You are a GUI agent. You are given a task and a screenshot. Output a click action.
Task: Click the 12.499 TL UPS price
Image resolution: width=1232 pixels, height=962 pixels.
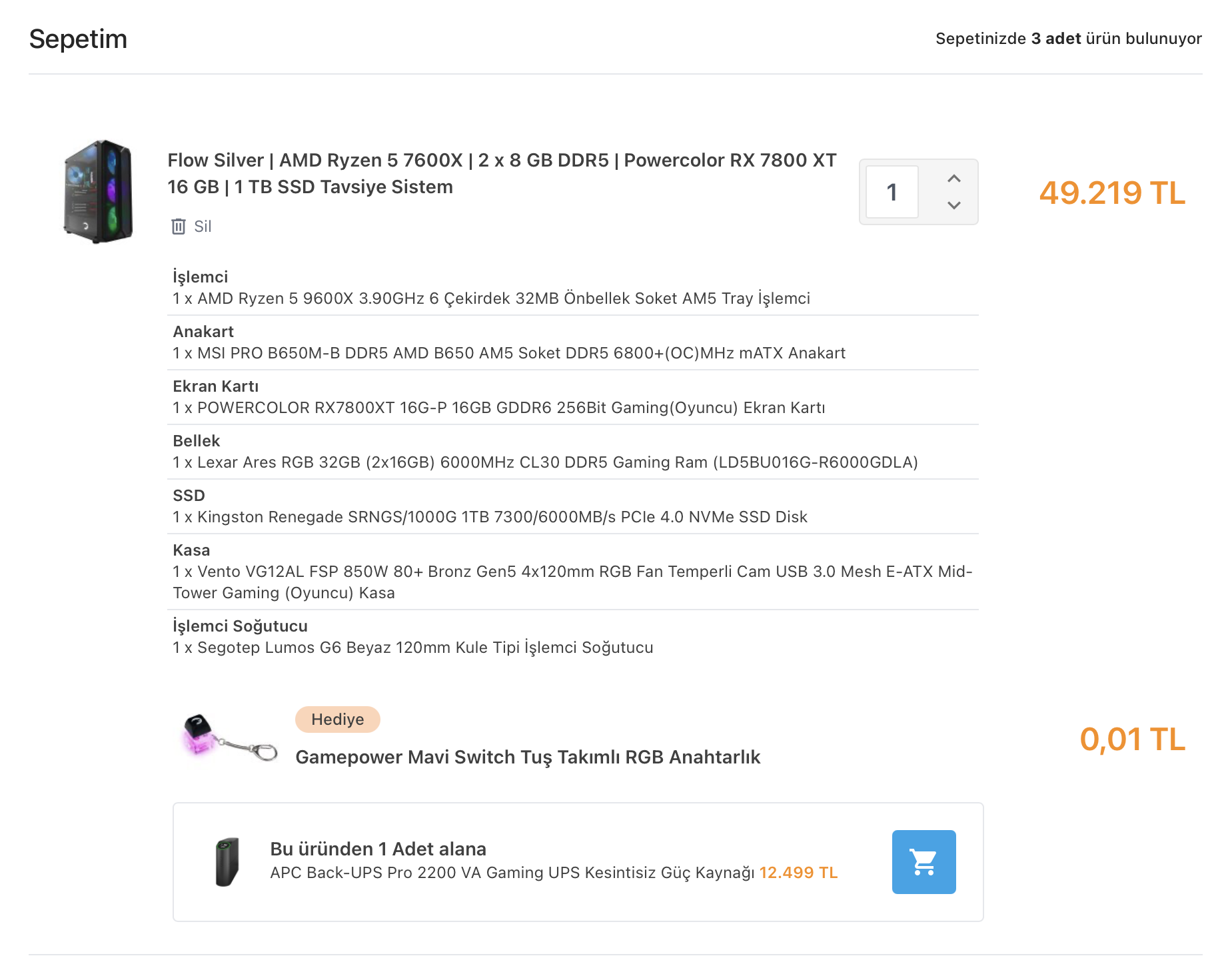[798, 873]
